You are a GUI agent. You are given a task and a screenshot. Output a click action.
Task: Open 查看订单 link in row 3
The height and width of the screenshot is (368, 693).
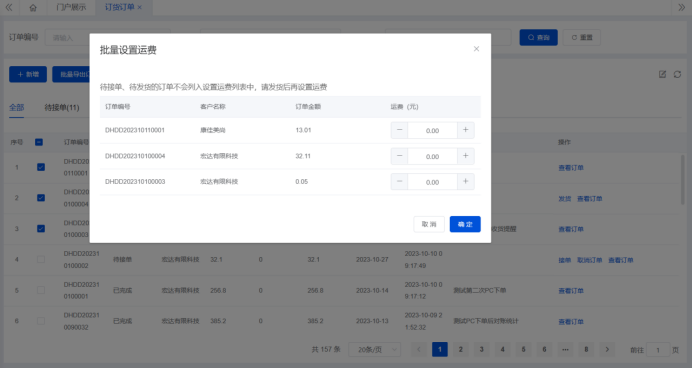[571, 229]
